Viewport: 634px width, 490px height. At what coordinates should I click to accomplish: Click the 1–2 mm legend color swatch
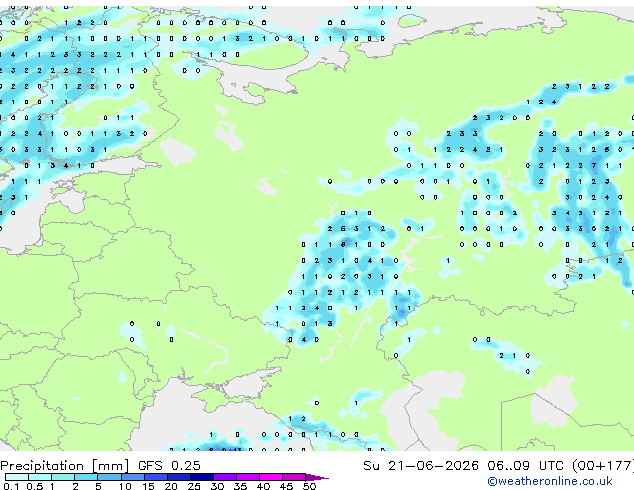tap(63, 477)
